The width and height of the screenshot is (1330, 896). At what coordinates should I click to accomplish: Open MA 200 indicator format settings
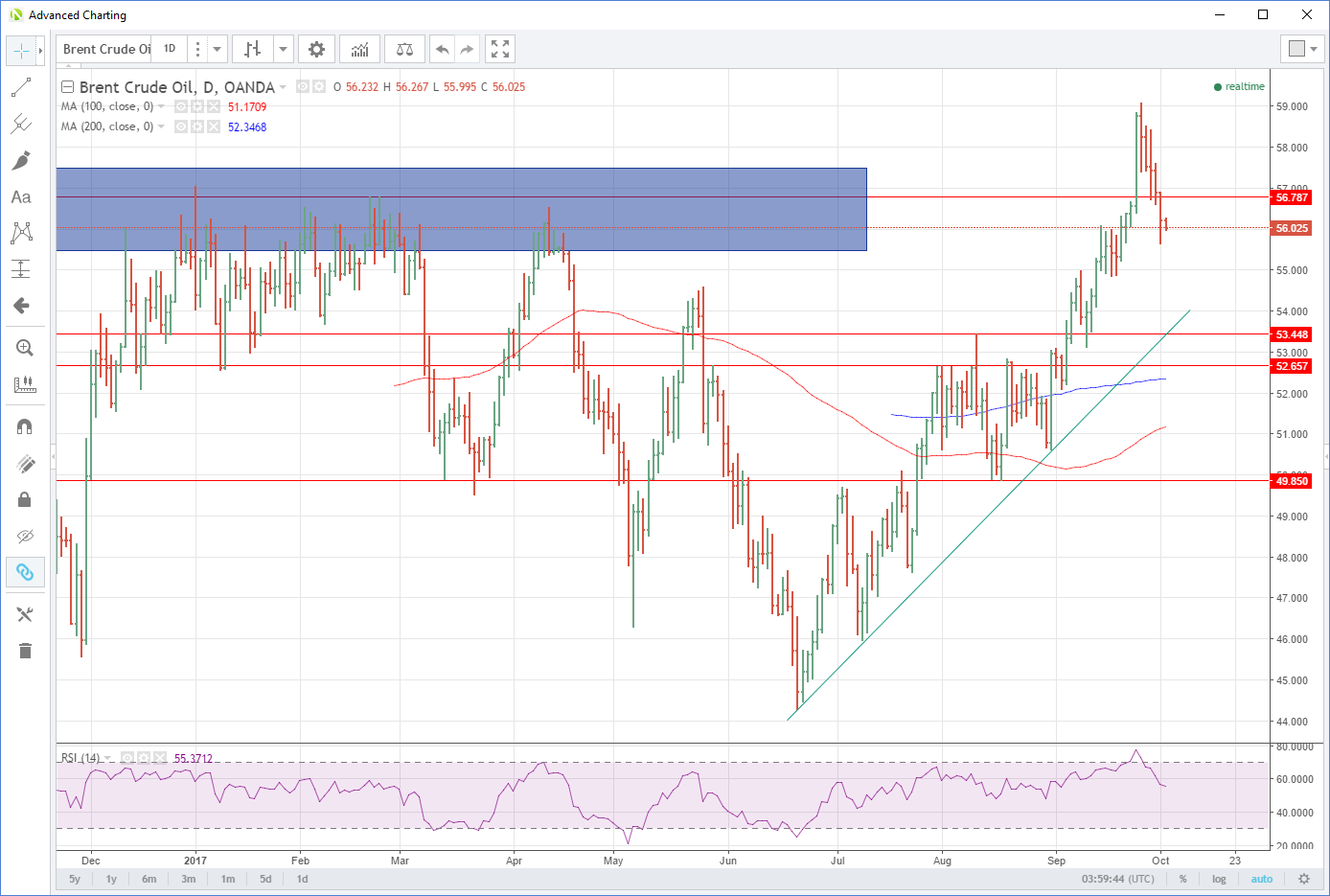pyautogui.click(x=196, y=126)
